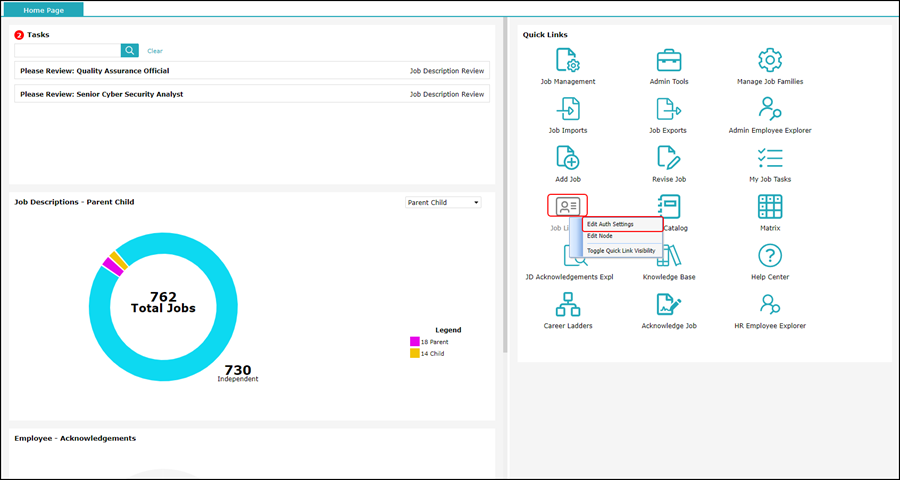Open the Job Management quick link icon

(x=568, y=60)
